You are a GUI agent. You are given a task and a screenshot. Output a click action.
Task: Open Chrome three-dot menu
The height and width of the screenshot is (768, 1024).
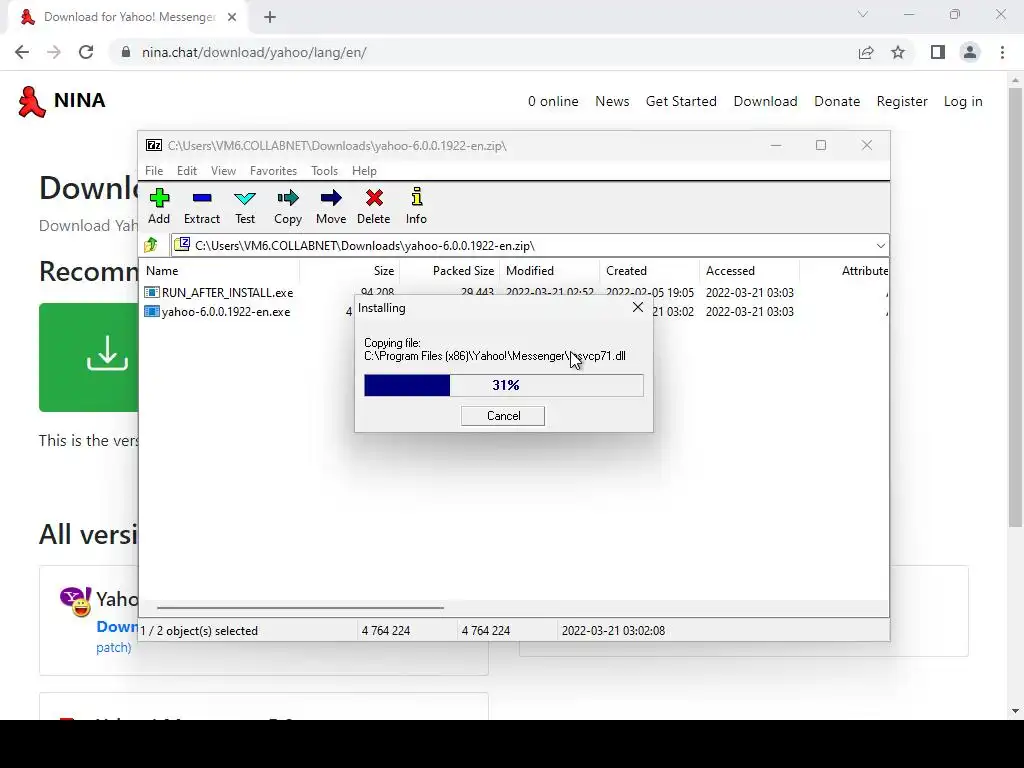(1002, 52)
